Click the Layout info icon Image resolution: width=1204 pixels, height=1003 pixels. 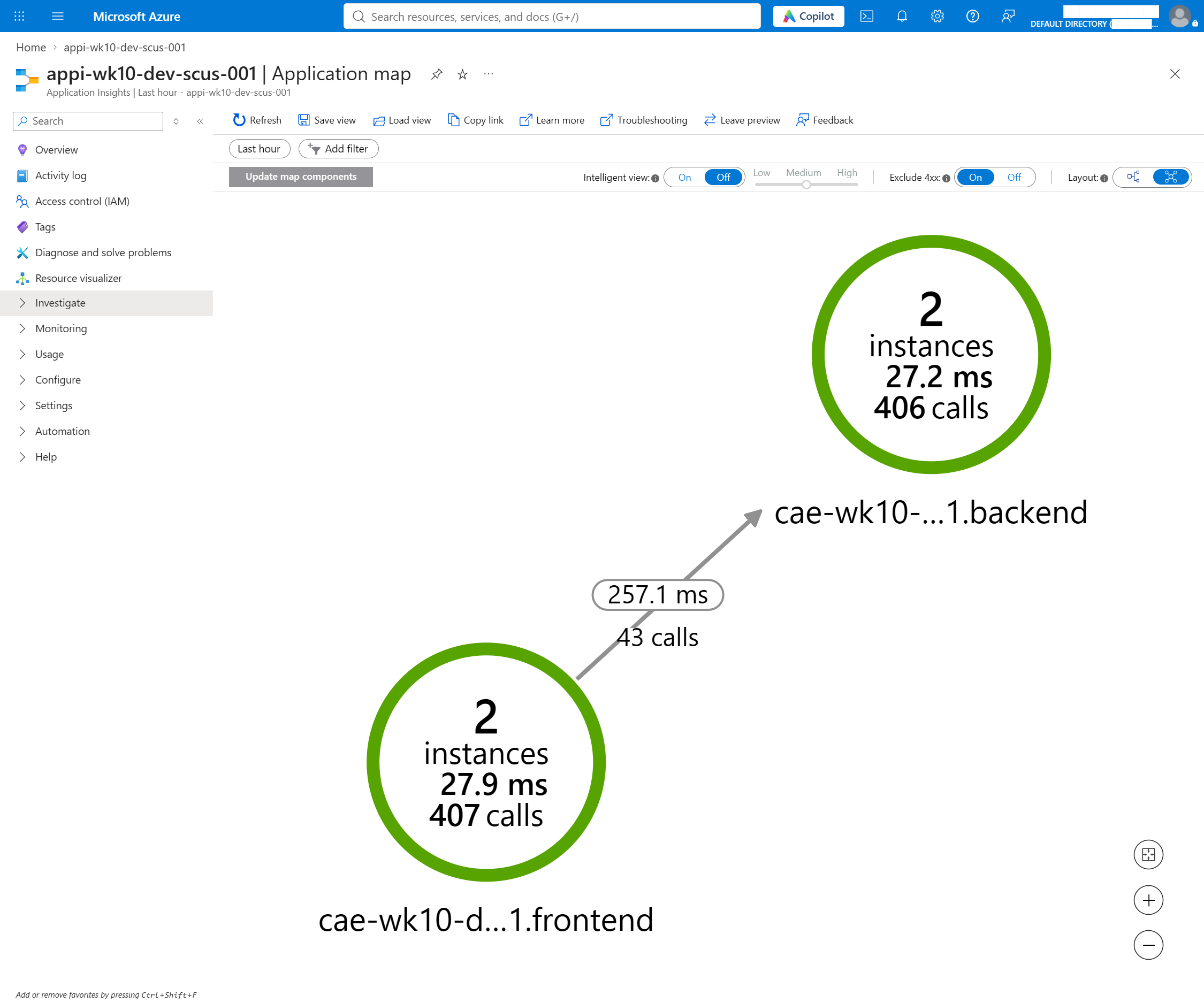[1103, 178]
